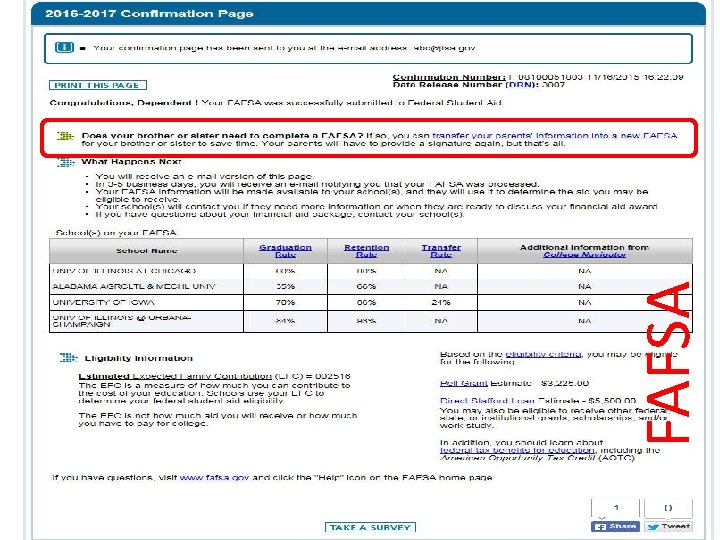Click the Estimated Expected Family Contribution text
The height and width of the screenshot is (540, 720).
(175, 376)
